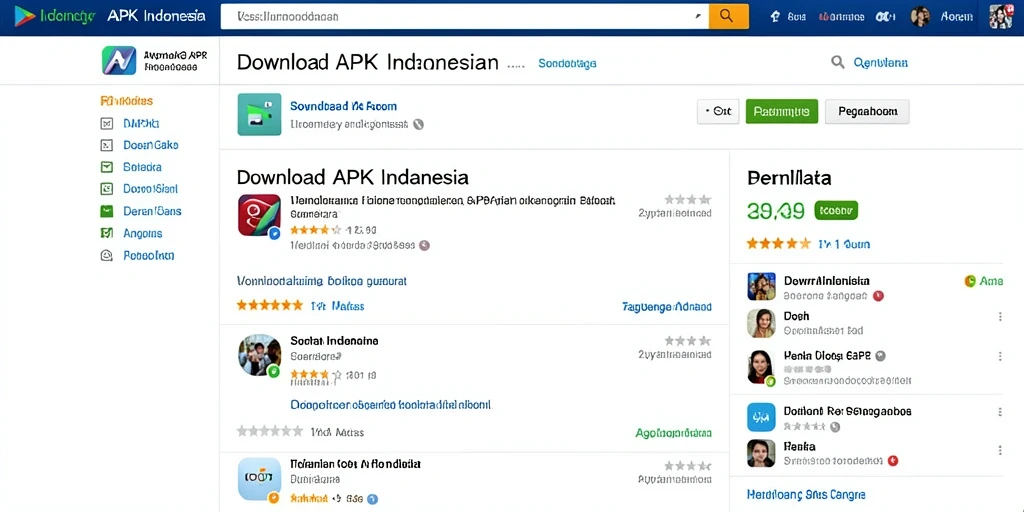Click the green Raenmnue button
Viewport: 1024px width, 512px height.
[782, 112]
